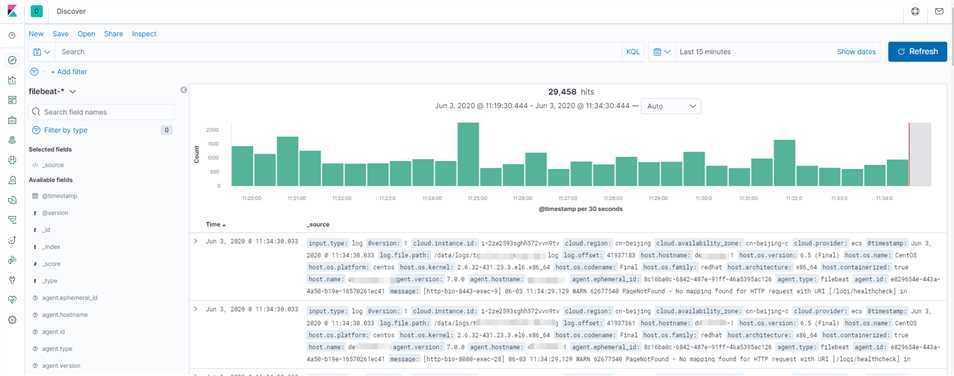Screen dimensions: 954x376
Task: Open Canvas from the side navigation
Action: pos(12,120)
